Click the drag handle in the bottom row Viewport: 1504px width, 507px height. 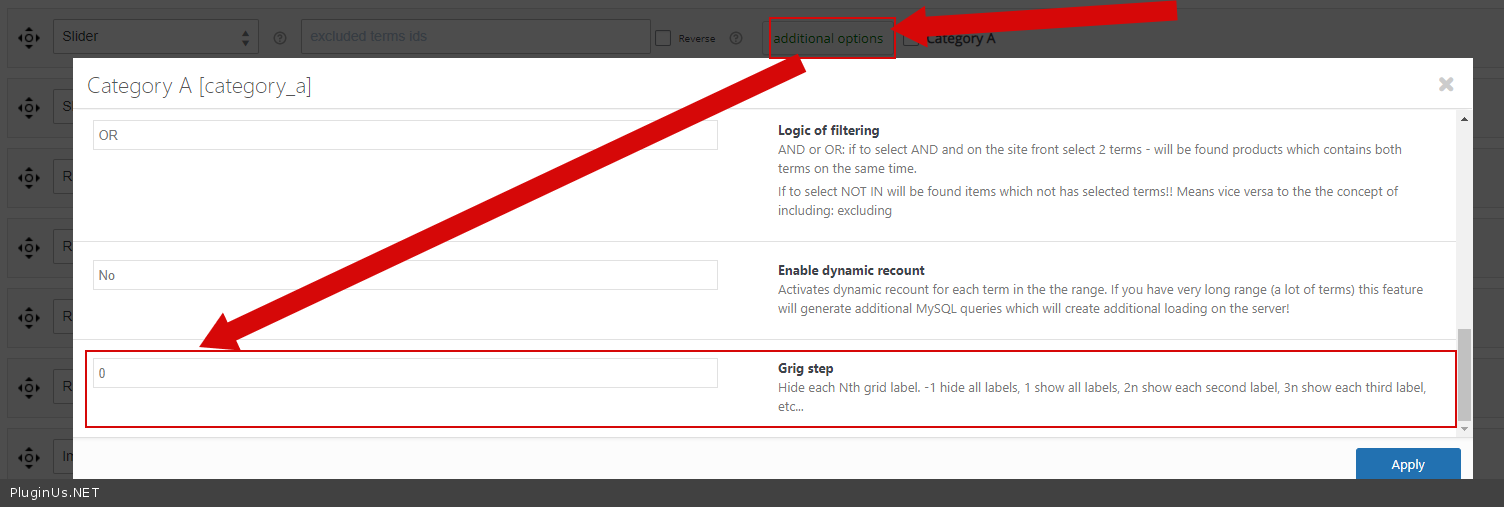29,457
